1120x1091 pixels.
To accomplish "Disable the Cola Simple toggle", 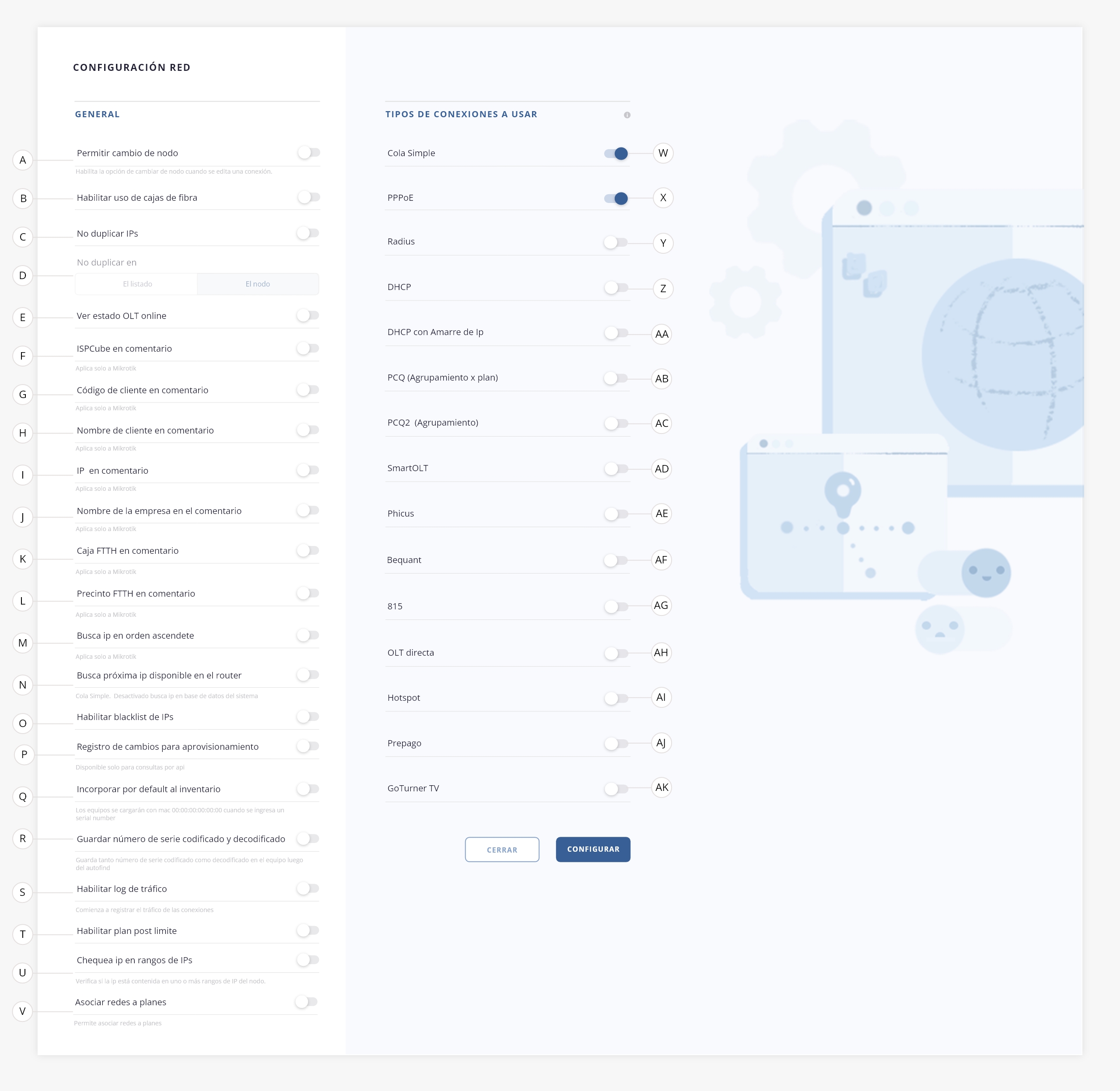I will click(x=616, y=154).
